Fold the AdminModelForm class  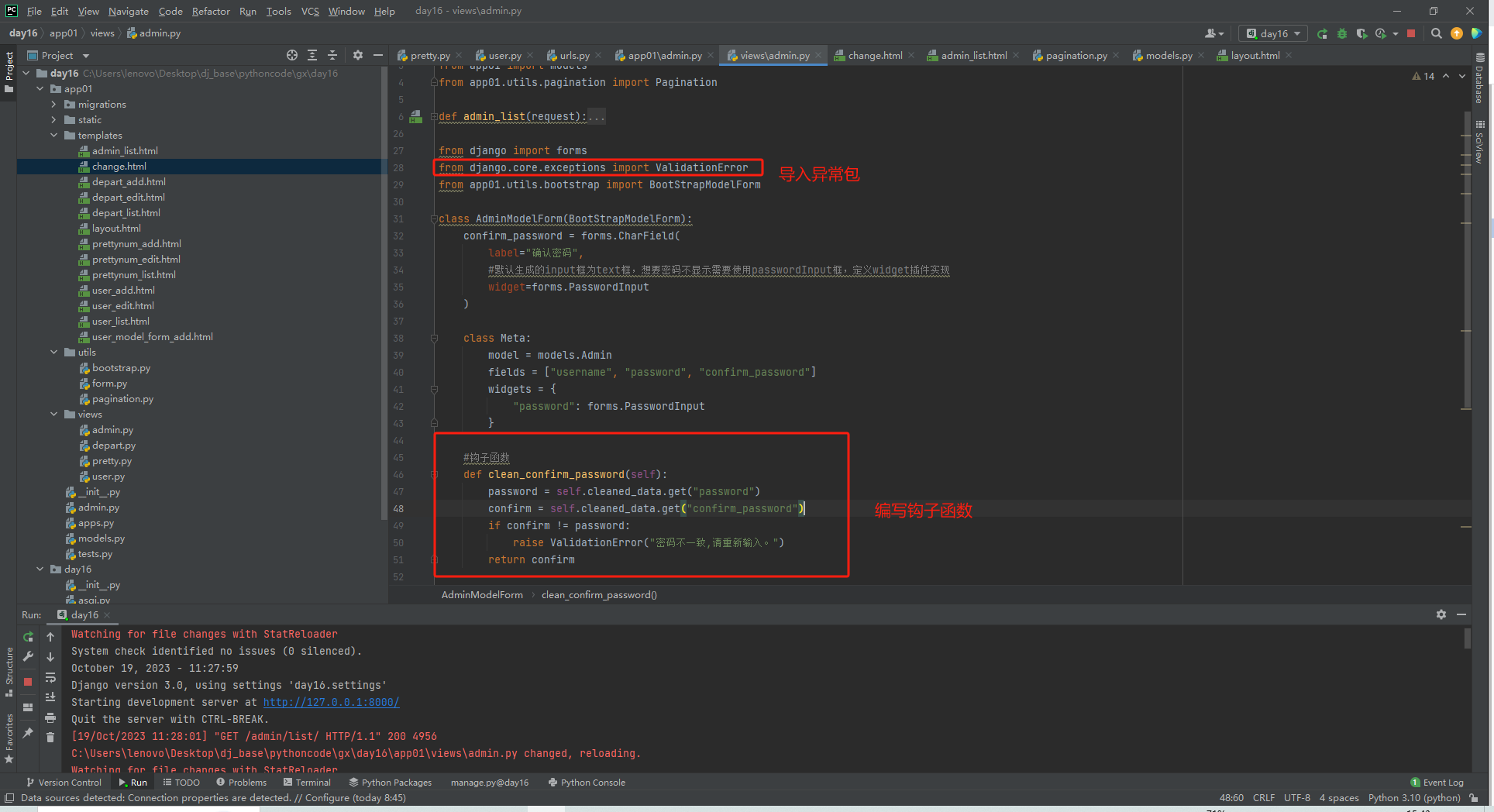click(x=434, y=219)
